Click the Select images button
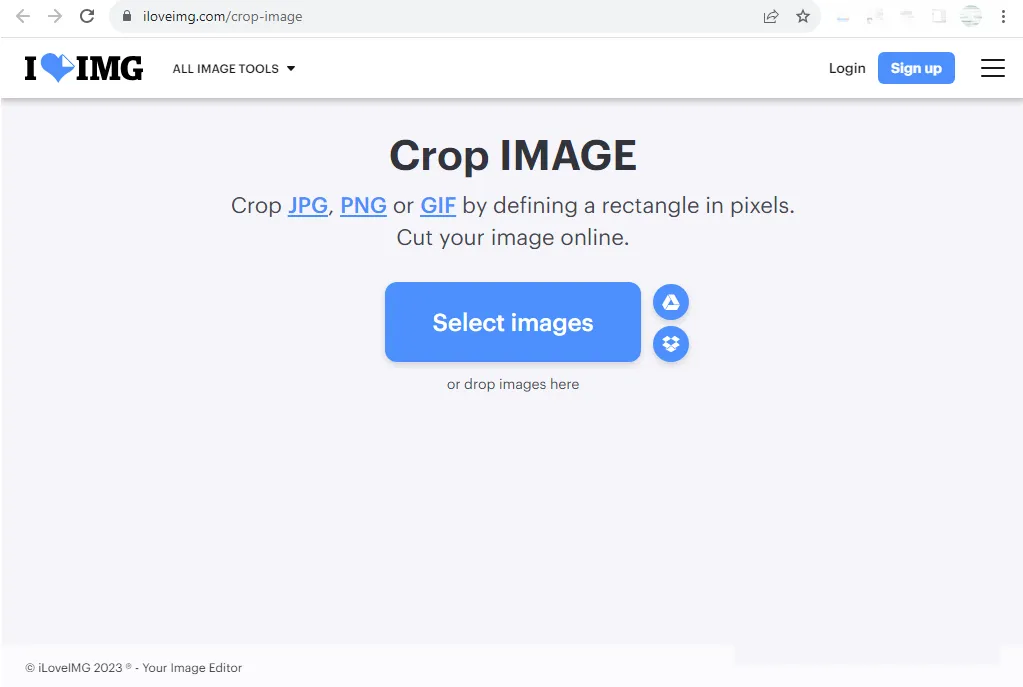Viewport: 1023px width, 687px height. point(513,322)
